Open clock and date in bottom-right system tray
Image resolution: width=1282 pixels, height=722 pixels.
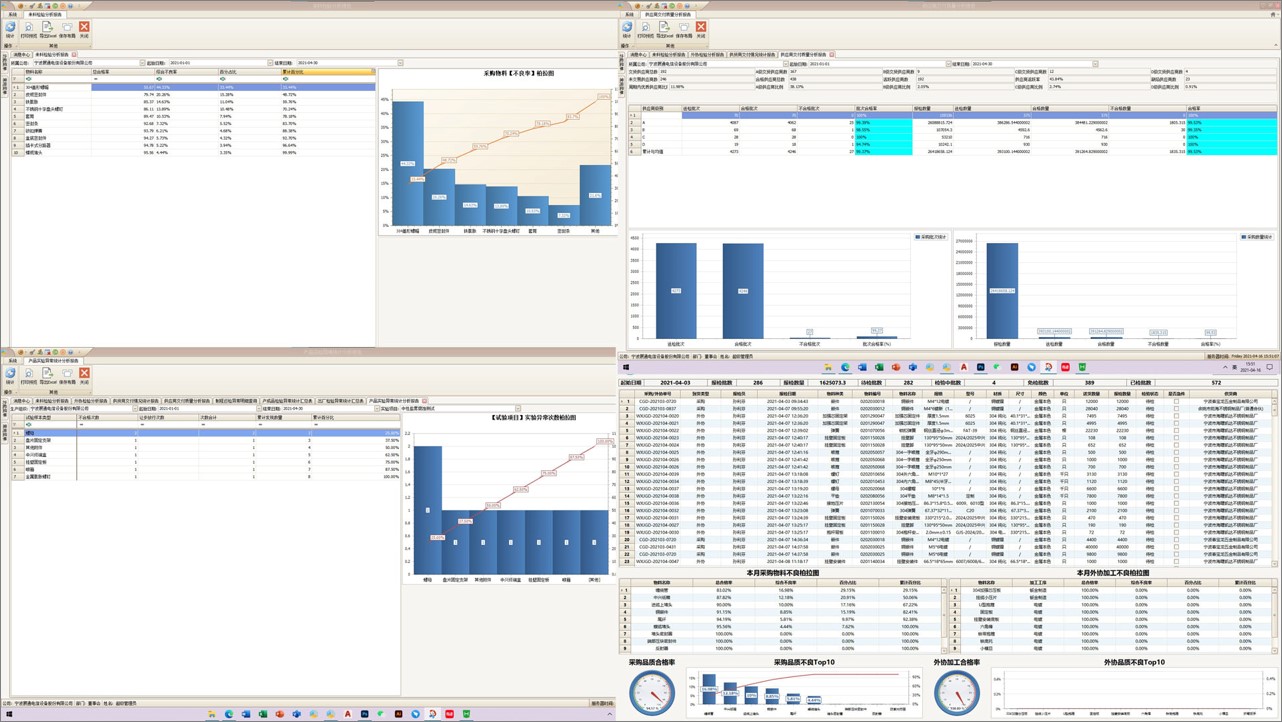point(1251,368)
